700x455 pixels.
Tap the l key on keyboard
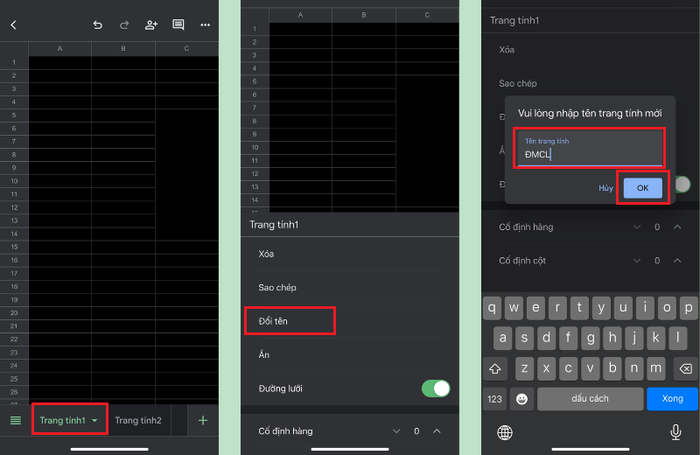(678, 338)
